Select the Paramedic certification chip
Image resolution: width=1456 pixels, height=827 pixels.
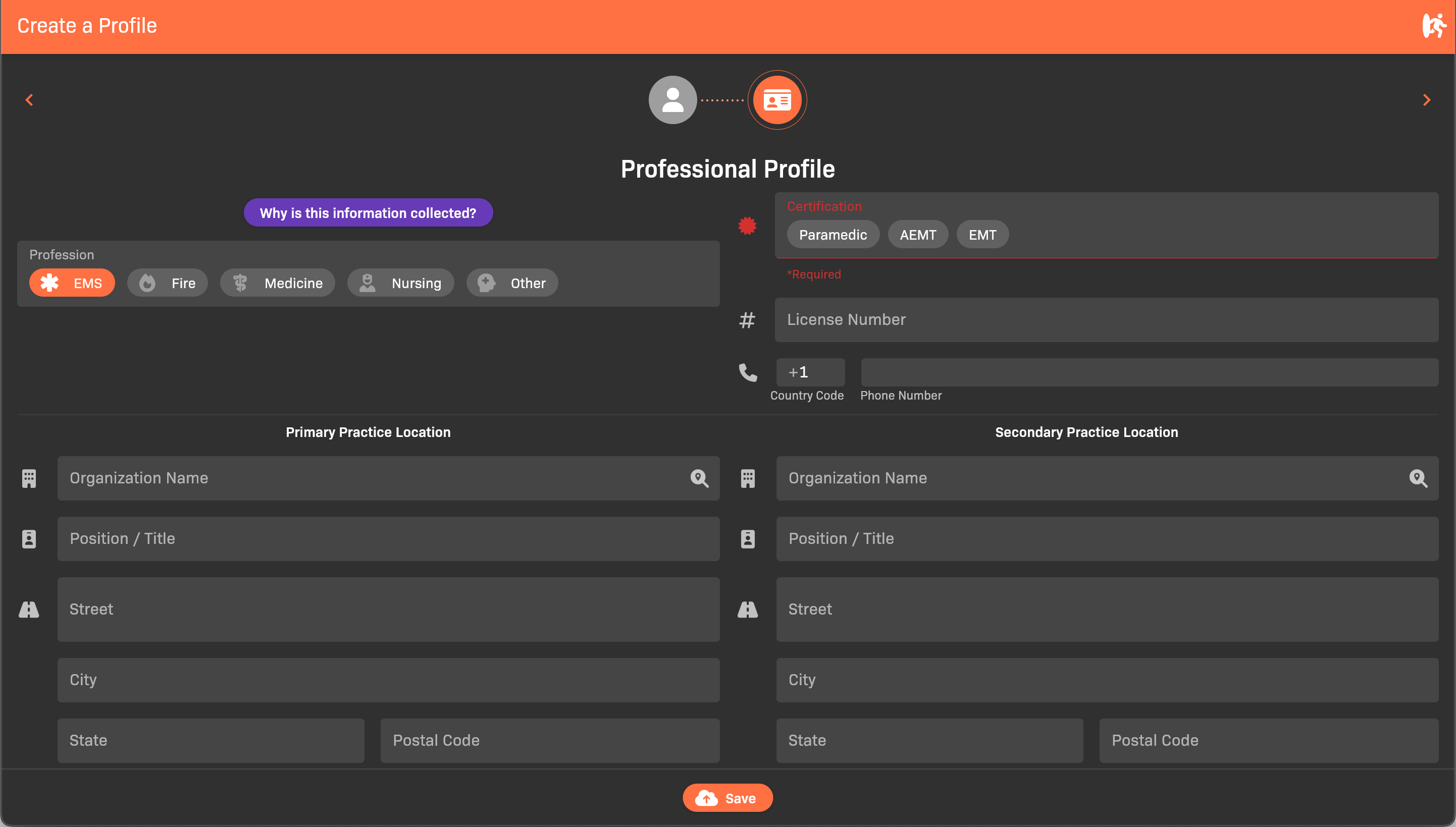point(833,235)
